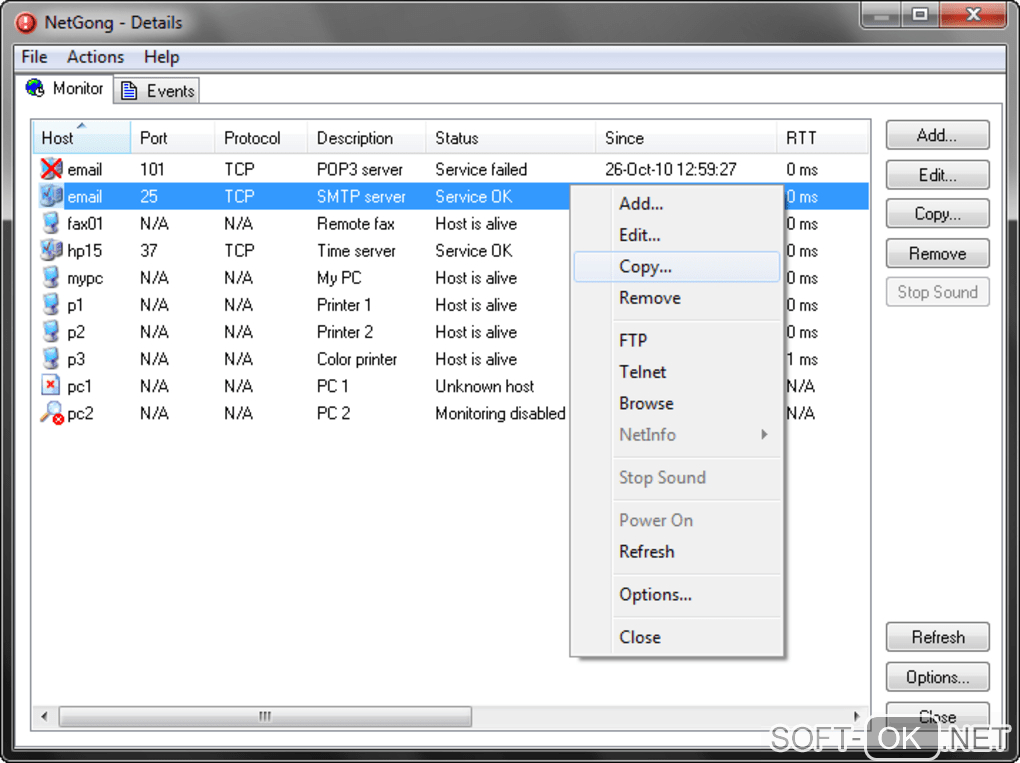Click the Options... side button
This screenshot has width=1020, height=763.
[937, 676]
